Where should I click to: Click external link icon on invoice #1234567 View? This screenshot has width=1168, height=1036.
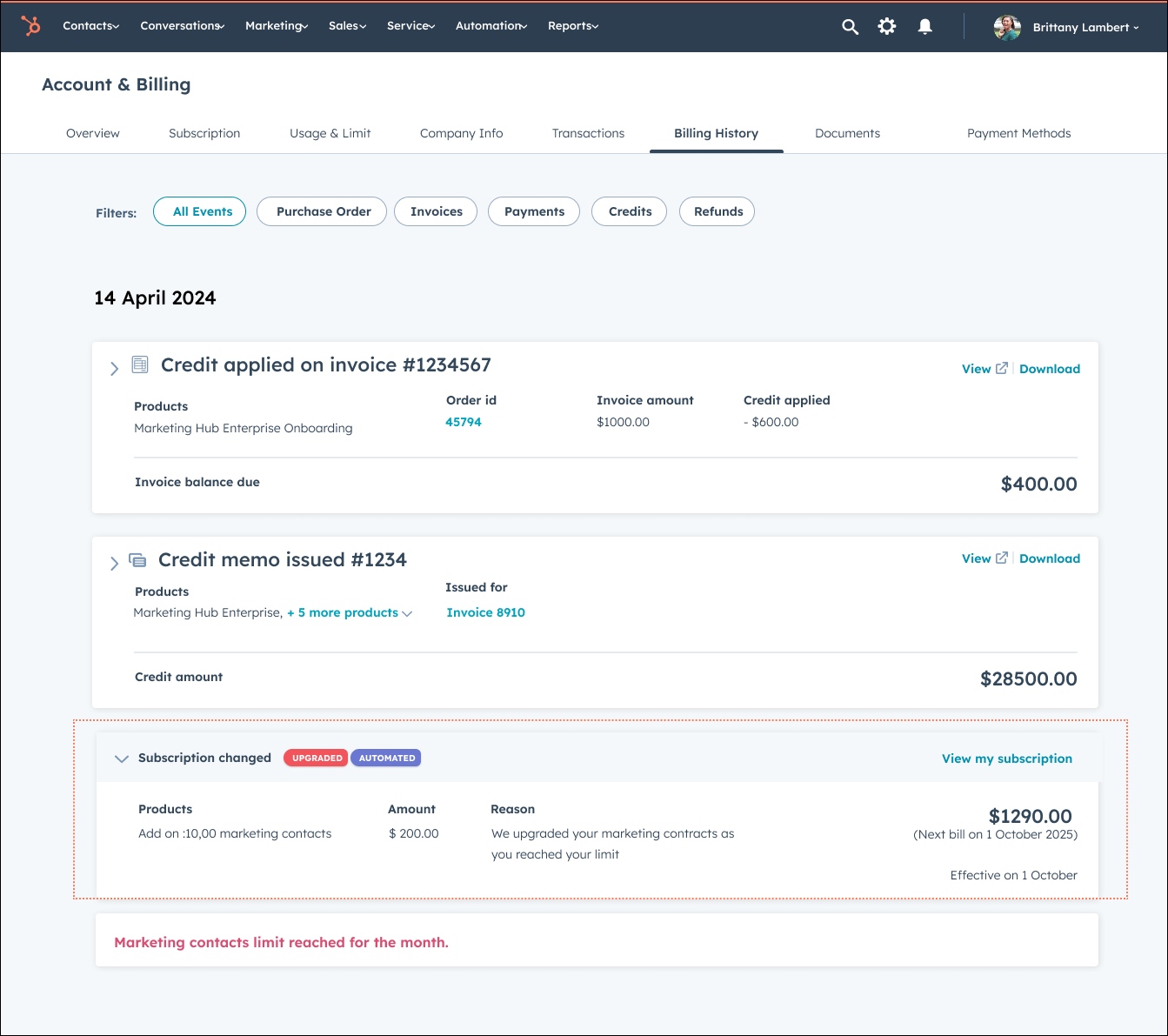(x=1002, y=368)
